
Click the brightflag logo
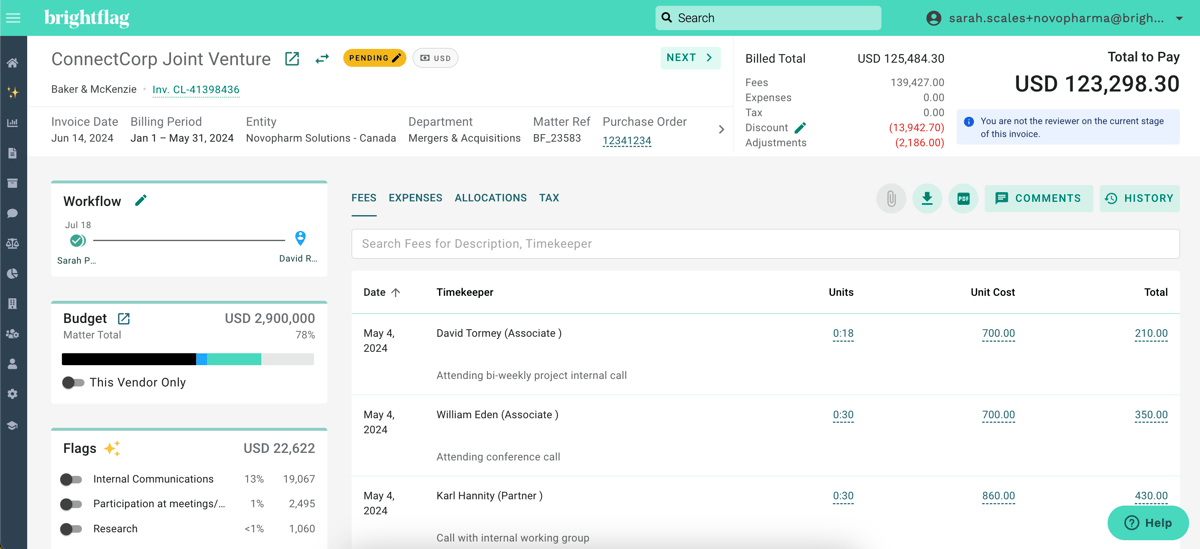pyautogui.click(x=87, y=18)
